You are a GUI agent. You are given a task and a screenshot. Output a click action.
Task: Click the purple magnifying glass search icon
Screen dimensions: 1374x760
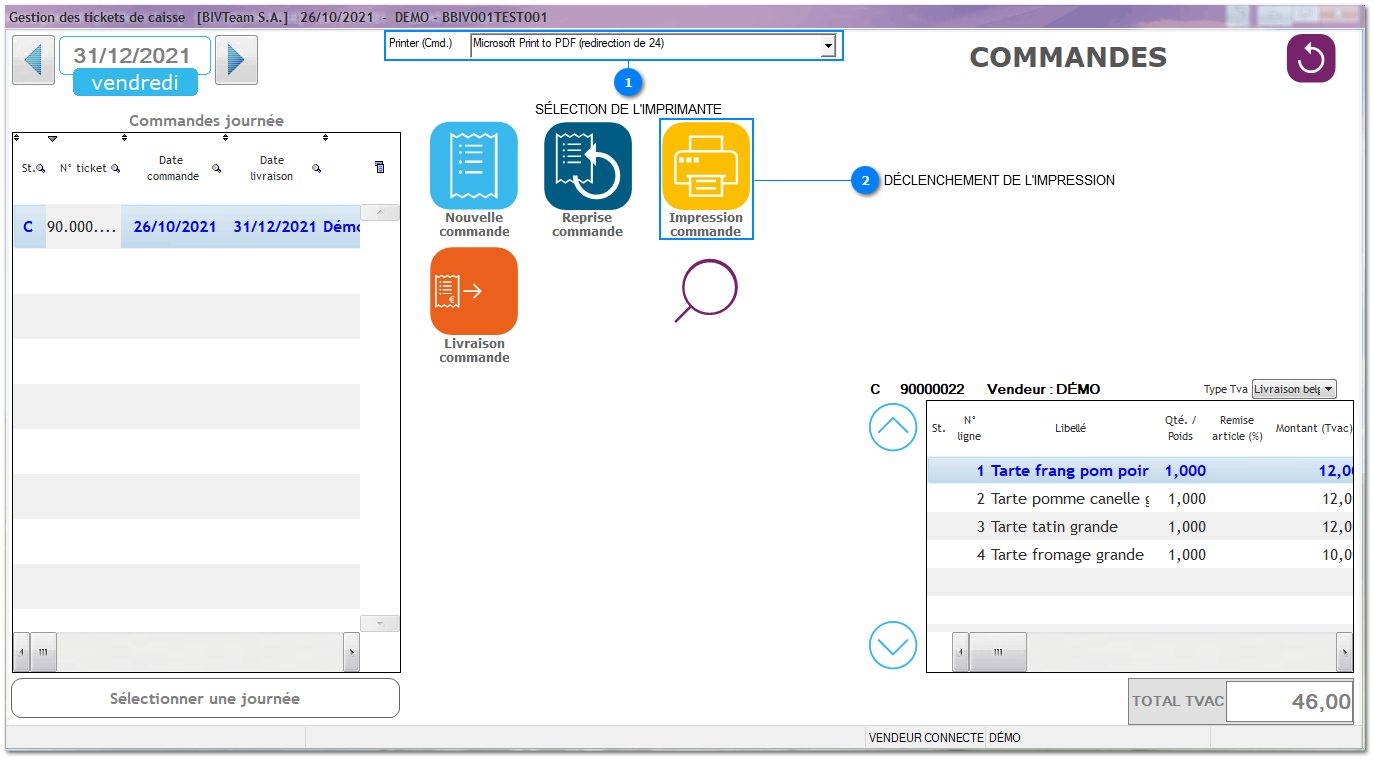point(705,291)
